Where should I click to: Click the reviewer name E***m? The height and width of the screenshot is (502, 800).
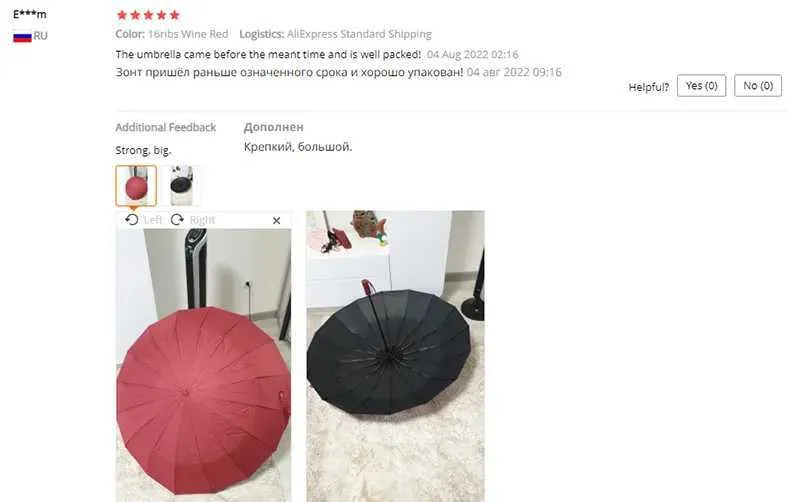click(30, 14)
